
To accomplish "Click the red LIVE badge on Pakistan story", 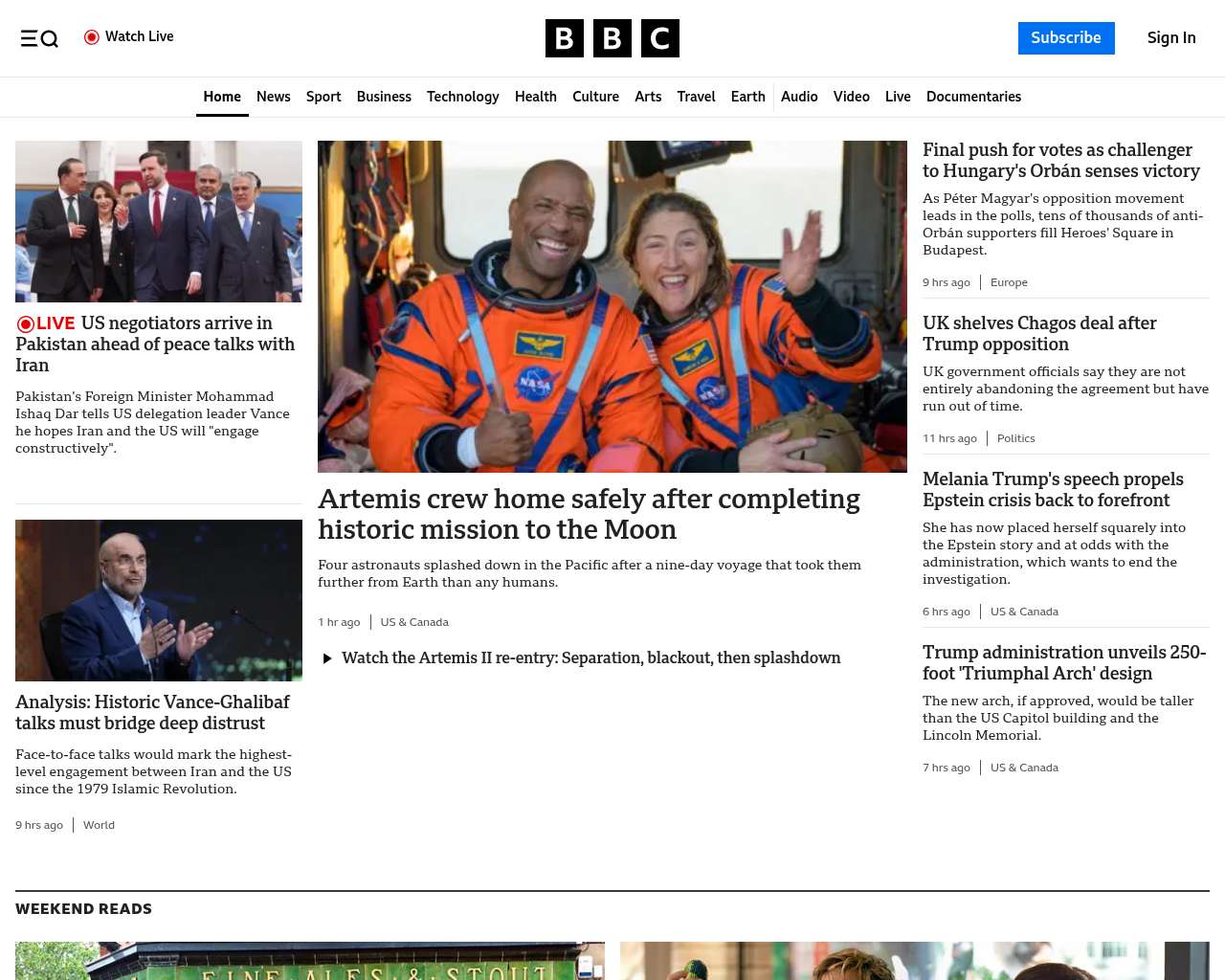I will click(x=46, y=323).
